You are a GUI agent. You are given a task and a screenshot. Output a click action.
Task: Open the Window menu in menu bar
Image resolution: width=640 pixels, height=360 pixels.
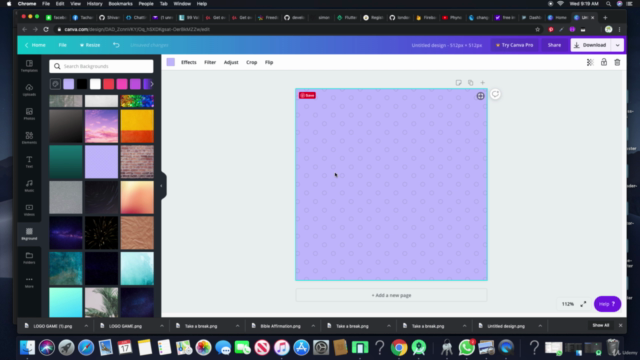point(182,4)
